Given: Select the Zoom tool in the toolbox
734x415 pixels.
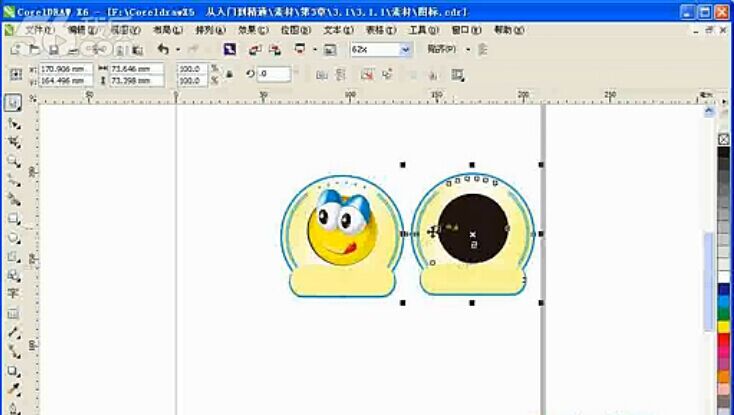Looking at the screenshot, I should click(x=14, y=161).
